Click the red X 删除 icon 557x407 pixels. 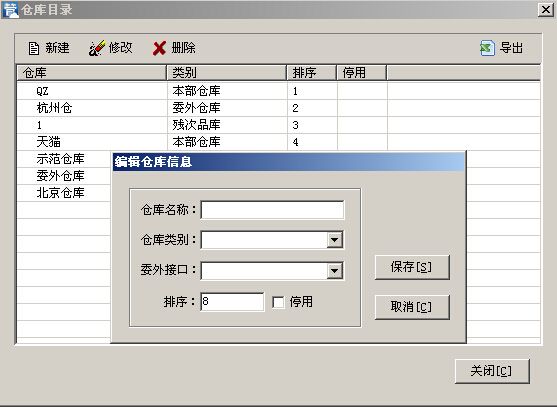(x=159, y=48)
